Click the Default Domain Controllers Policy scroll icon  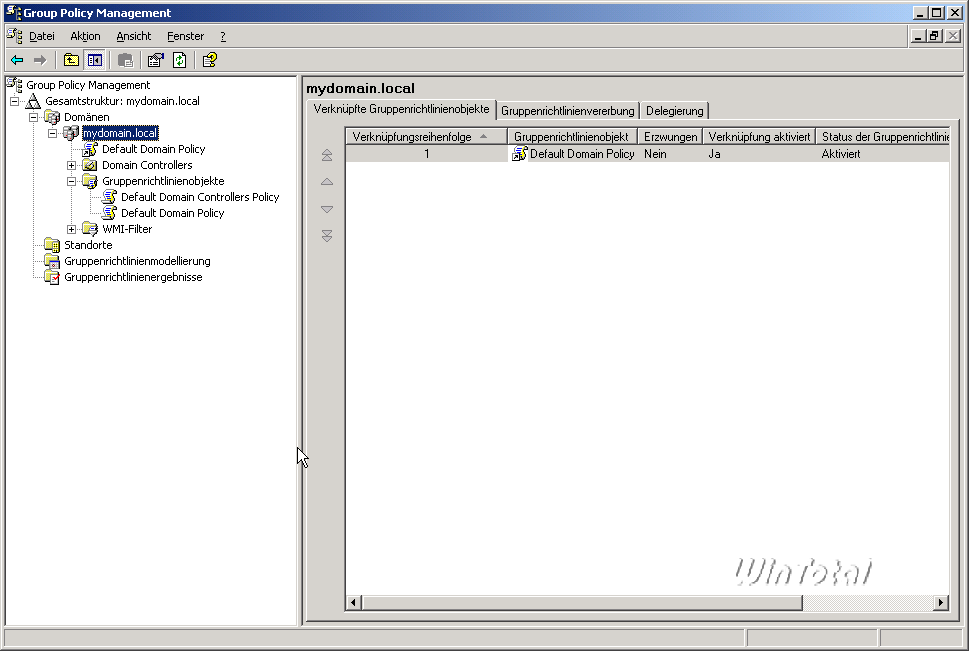point(109,197)
